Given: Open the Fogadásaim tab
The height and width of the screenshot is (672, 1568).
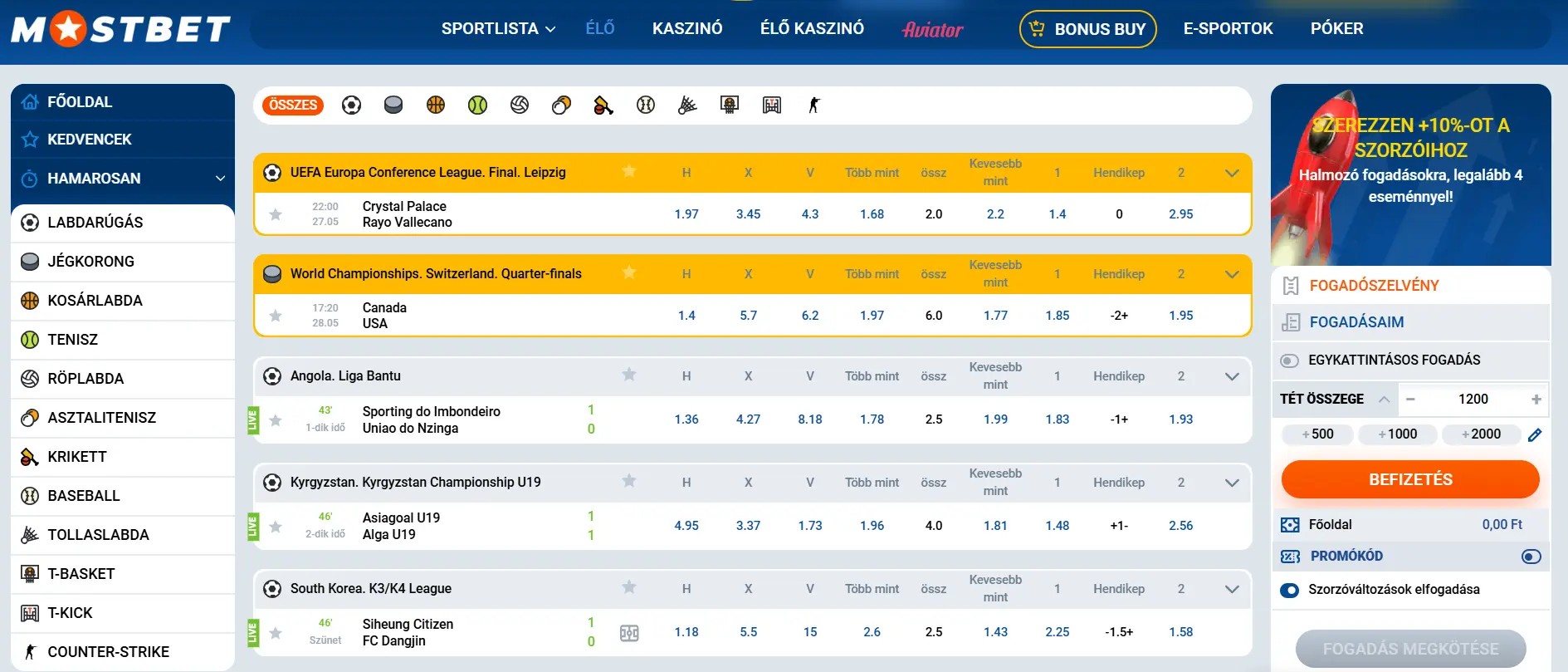Looking at the screenshot, I should tap(1410, 322).
